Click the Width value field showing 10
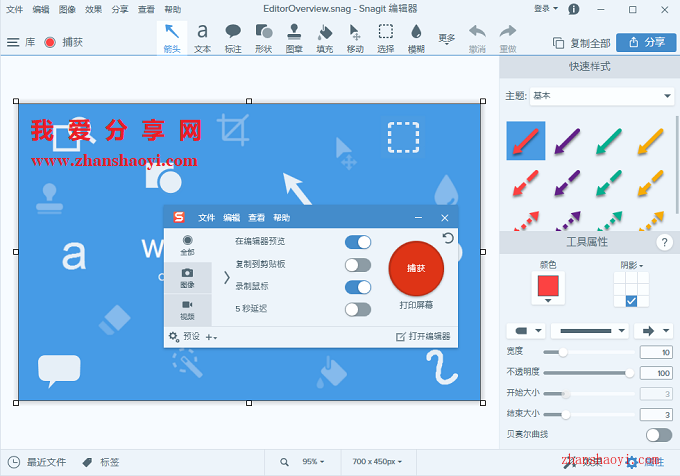 tap(656, 352)
